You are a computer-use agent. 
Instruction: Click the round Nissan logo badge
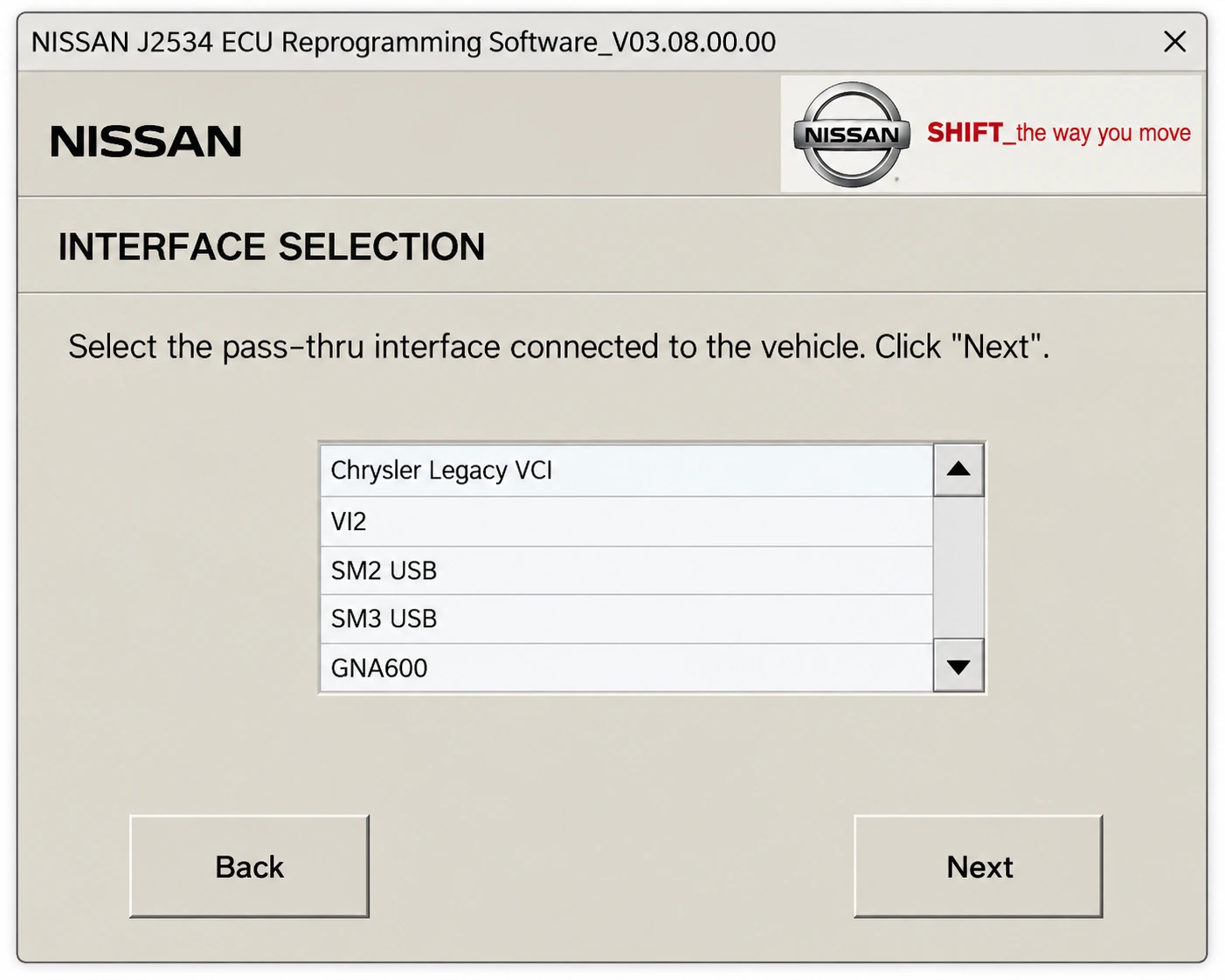click(851, 135)
